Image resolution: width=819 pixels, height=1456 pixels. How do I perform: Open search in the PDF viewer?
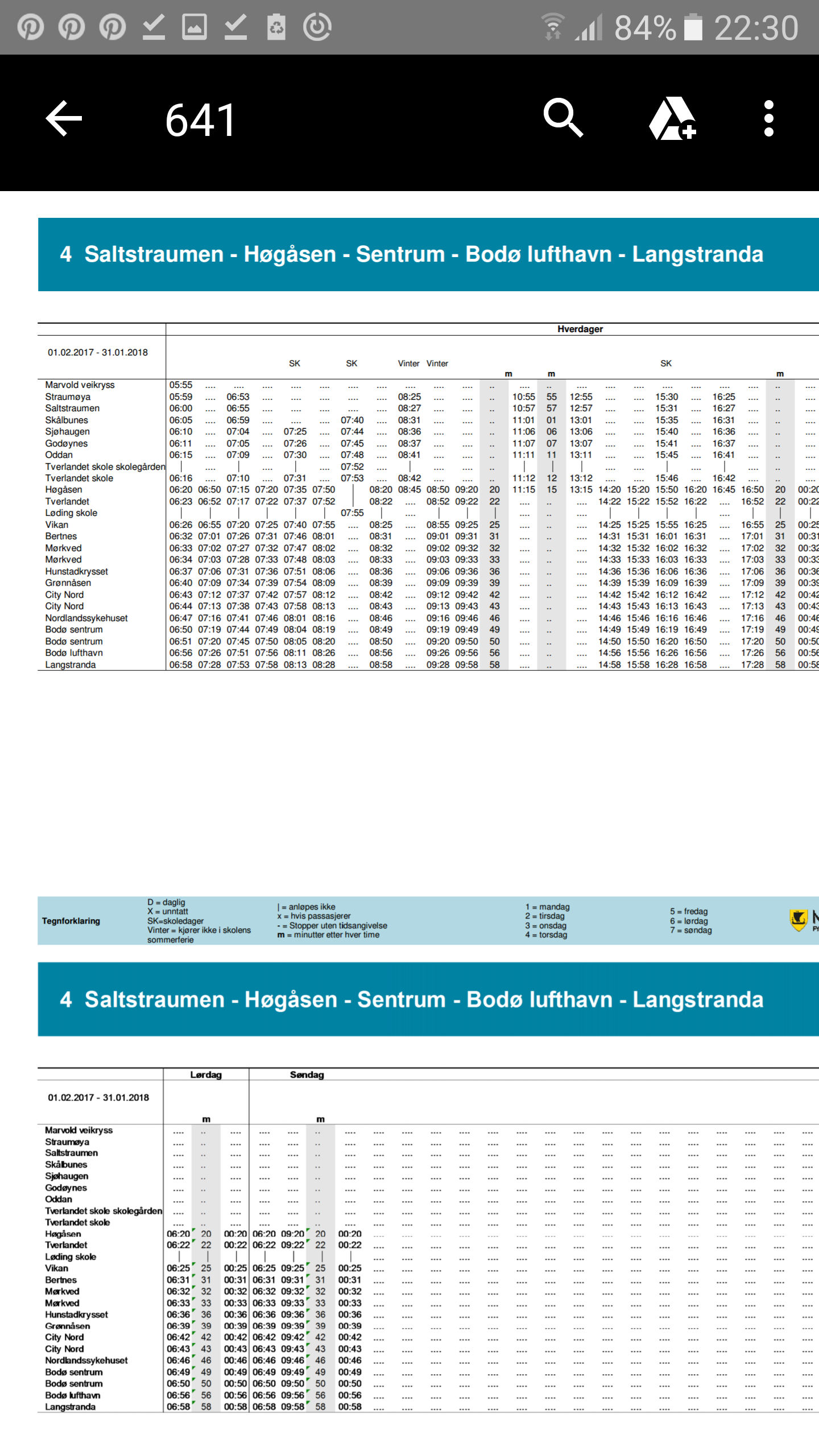(x=562, y=118)
